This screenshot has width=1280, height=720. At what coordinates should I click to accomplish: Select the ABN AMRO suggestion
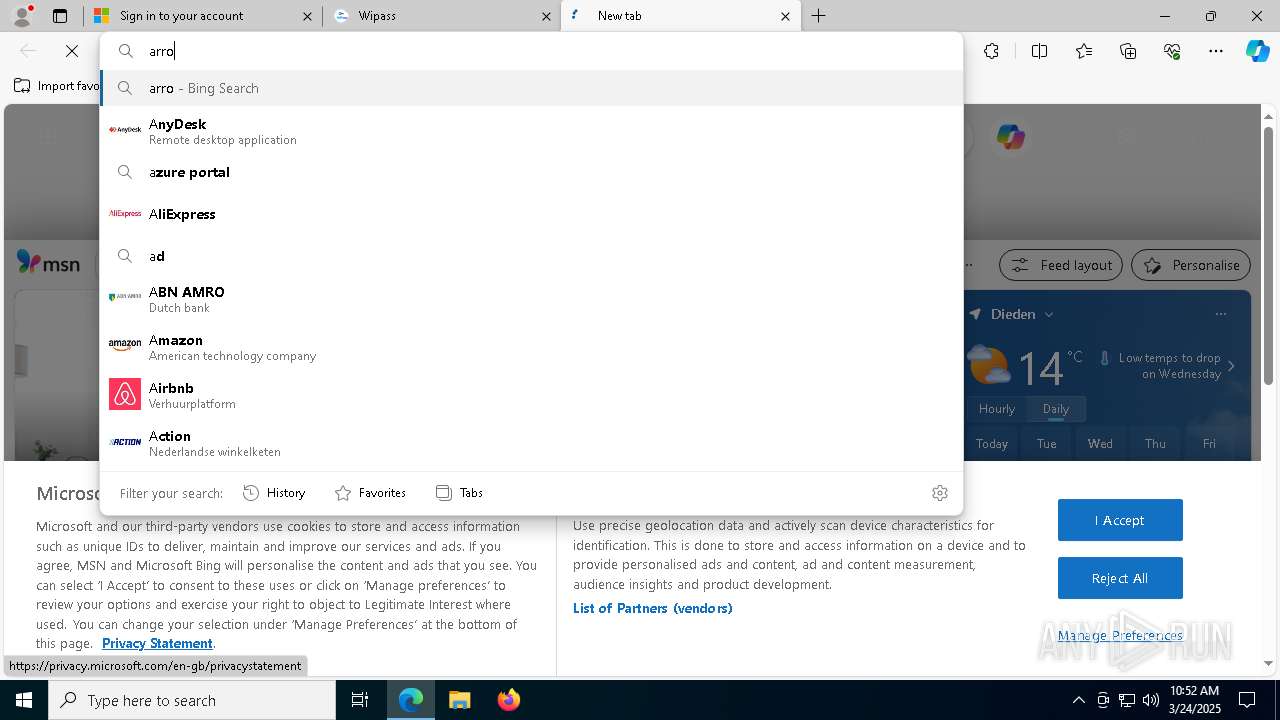(x=532, y=299)
